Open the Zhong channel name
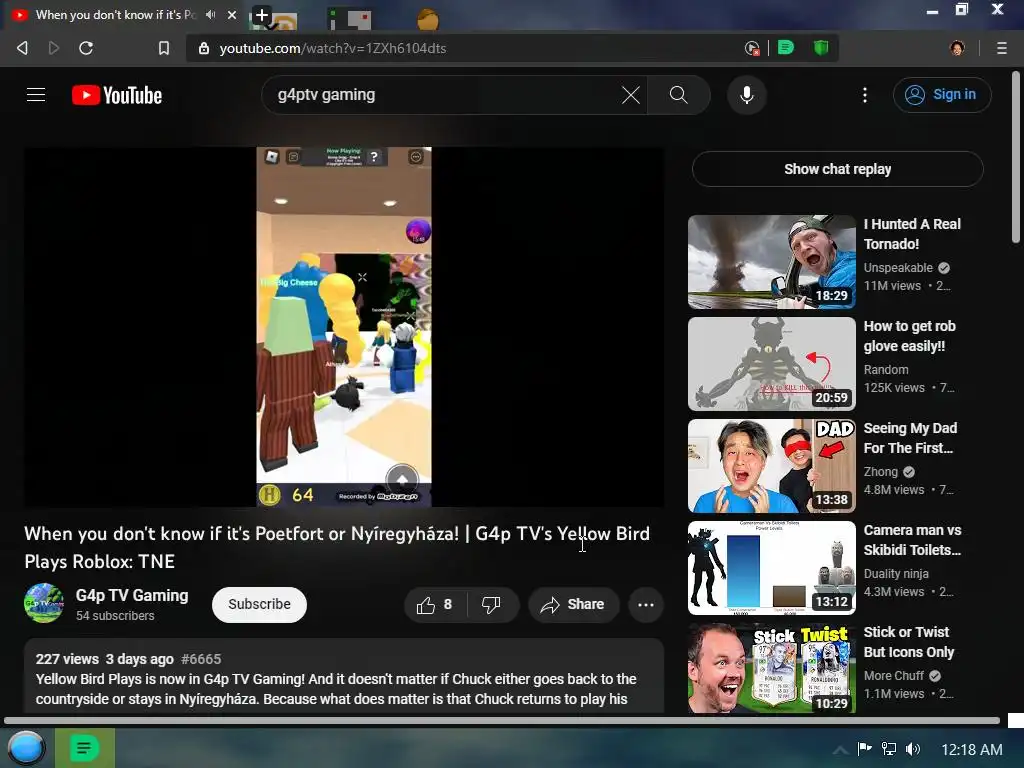1024x768 pixels. tap(880, 472)
